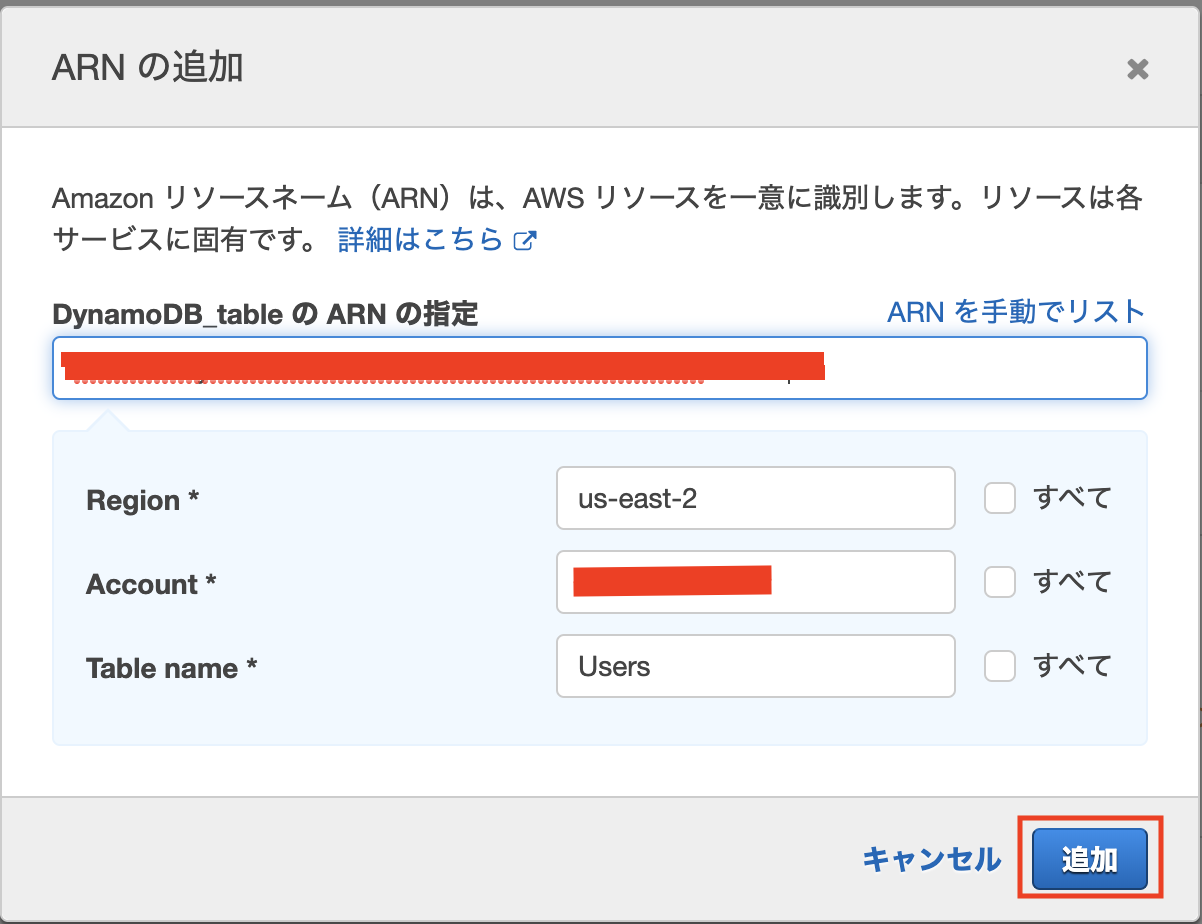Image resolution: width=1202 pixels, height=924 pixels.
Task: Click the Table name * label
Action: click(172, 668)
